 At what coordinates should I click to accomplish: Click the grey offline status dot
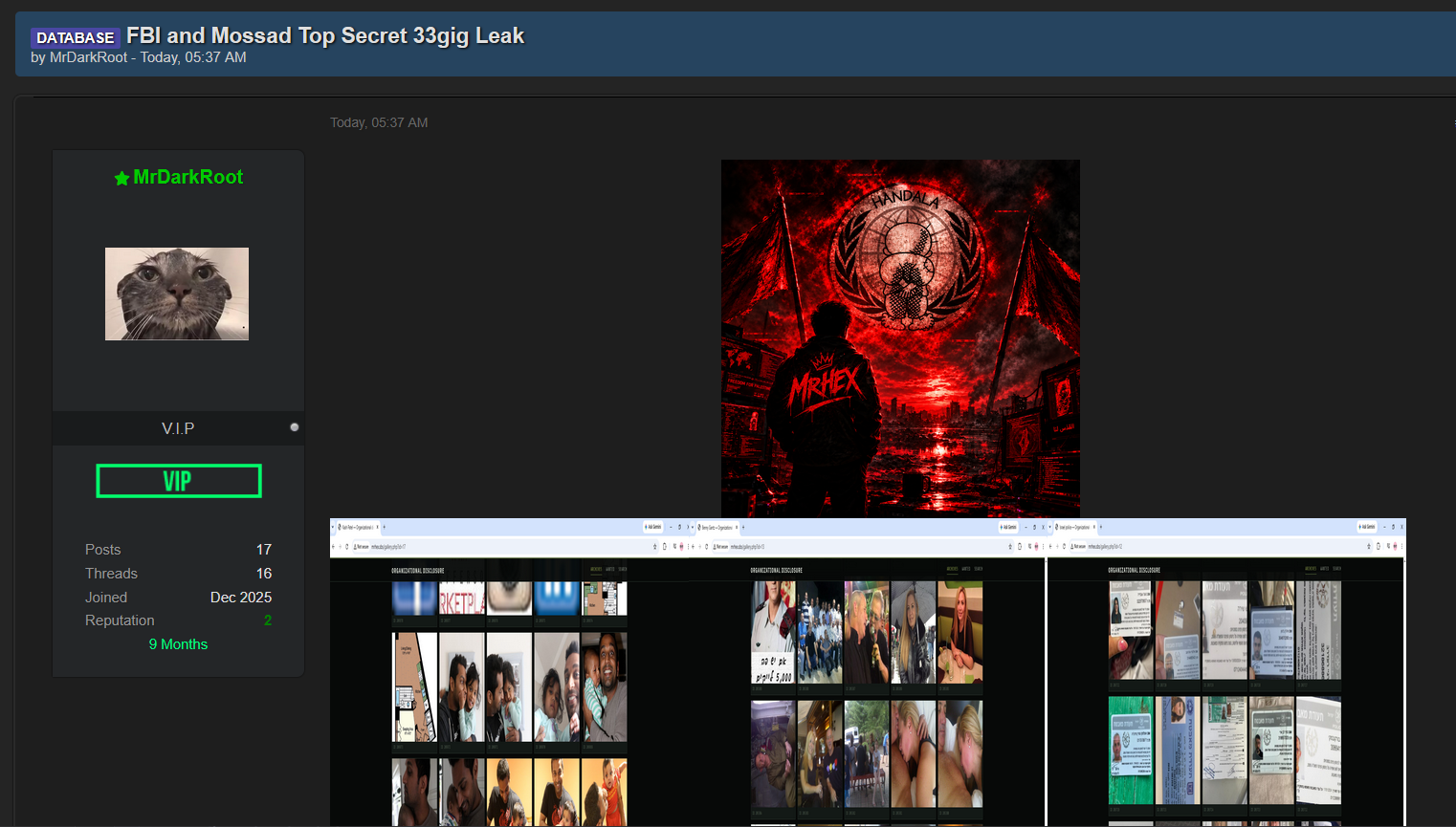[295, 427]
